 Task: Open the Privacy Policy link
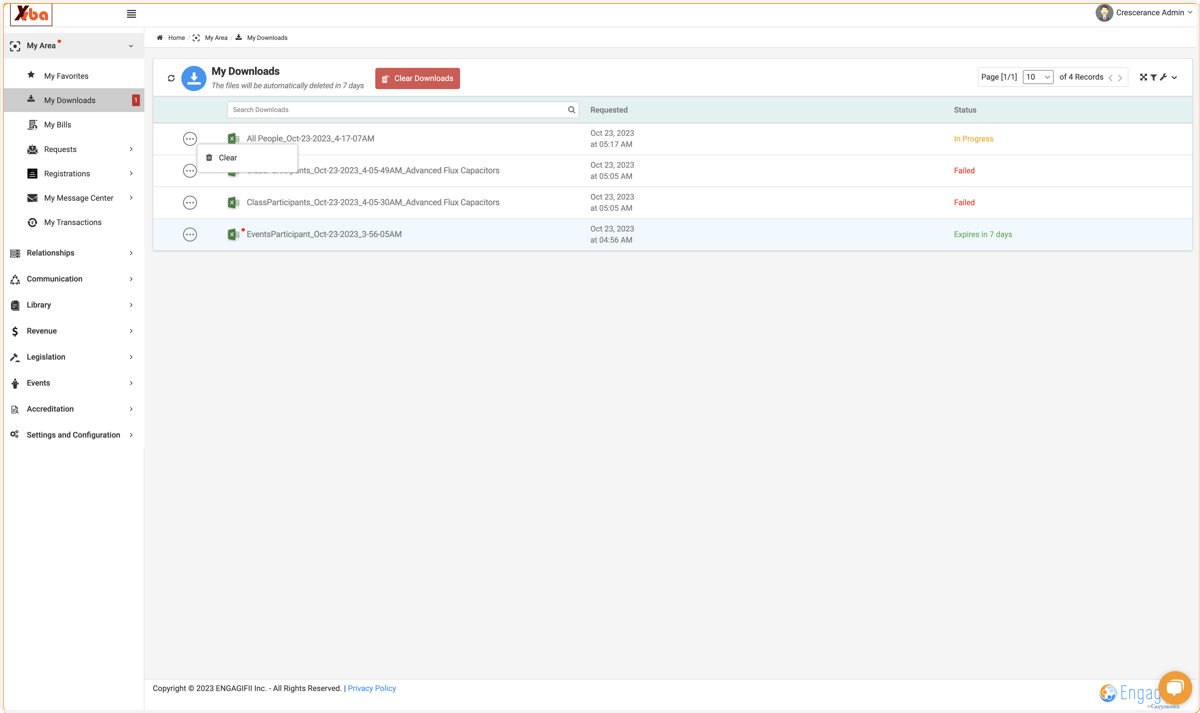[372, 688]
